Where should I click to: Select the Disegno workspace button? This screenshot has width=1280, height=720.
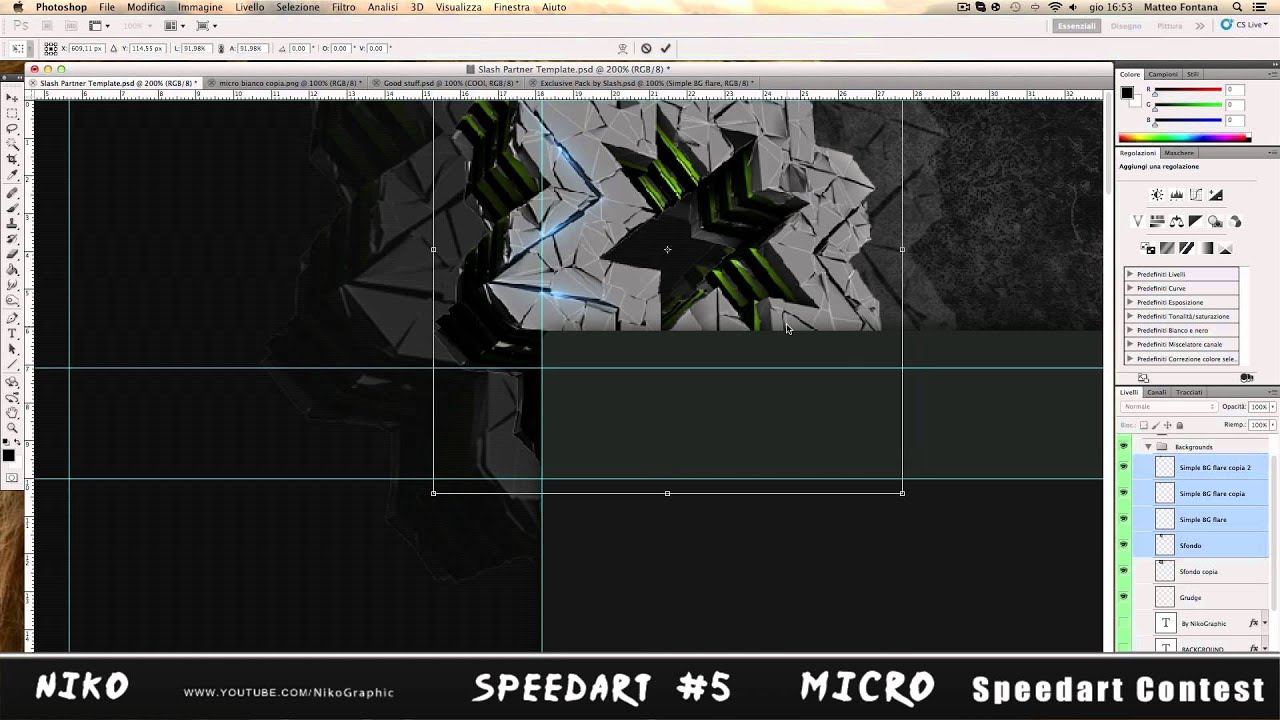tap(1126, 26)
